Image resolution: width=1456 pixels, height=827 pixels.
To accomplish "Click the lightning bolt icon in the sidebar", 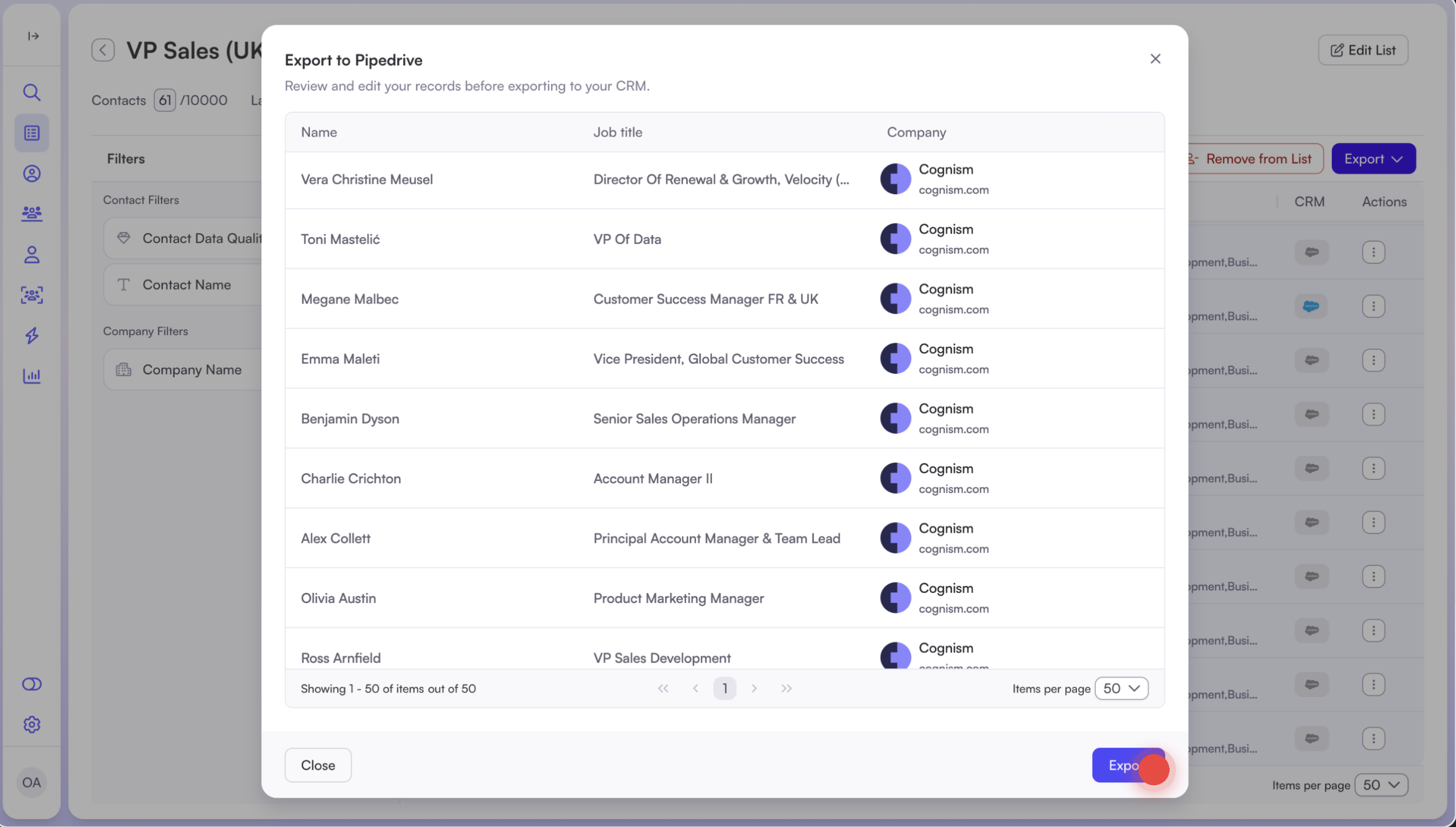I will pos(32,335).
